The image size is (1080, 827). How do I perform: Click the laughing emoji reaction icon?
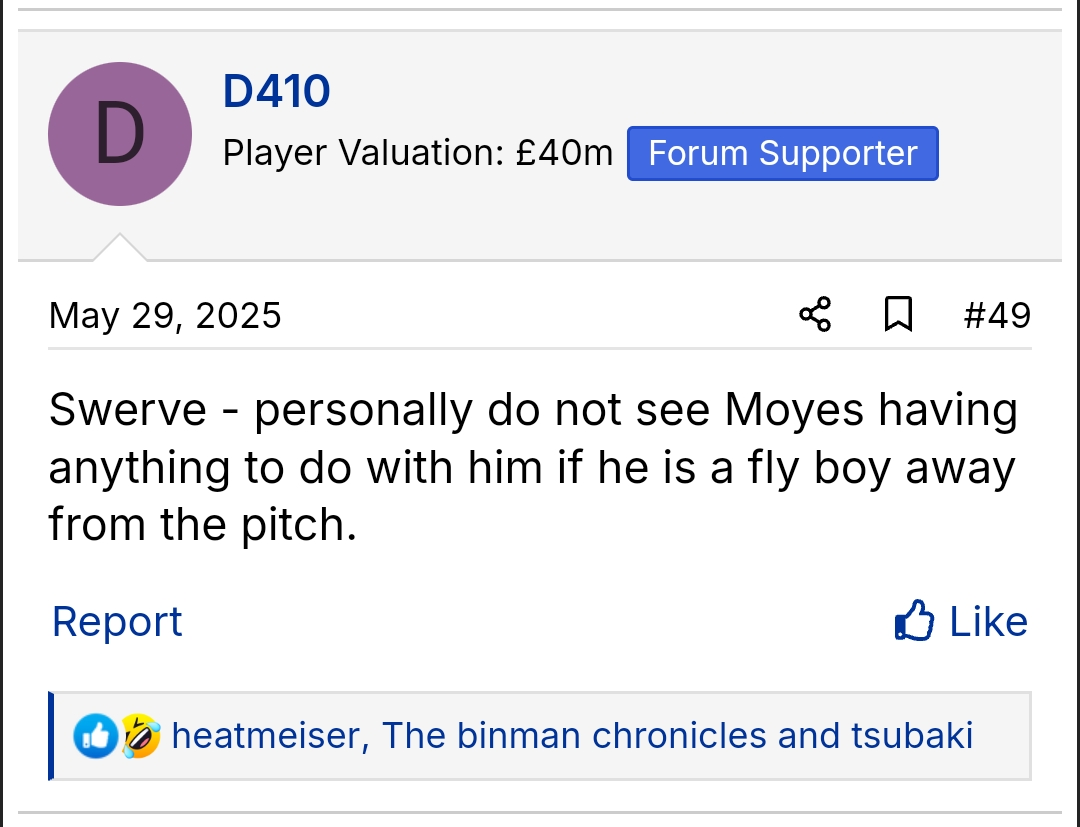pos(141,736)
